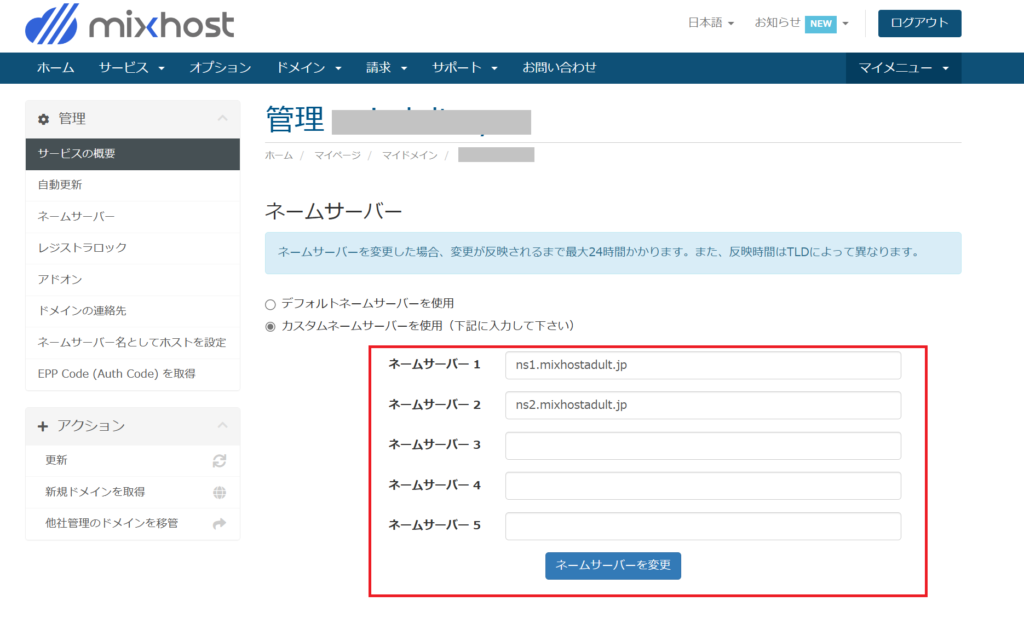Screen dimensions: 1024x630
Task: Click the refresh icon next to 更新
Action: pyautogui.click(x=219, y=461)
